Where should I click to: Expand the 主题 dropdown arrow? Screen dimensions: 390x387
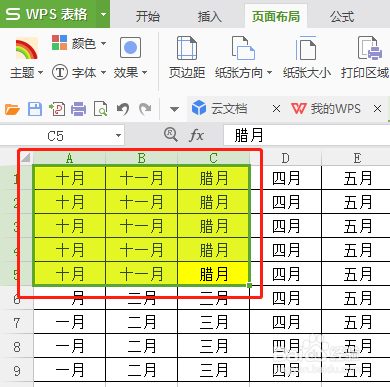40,72
